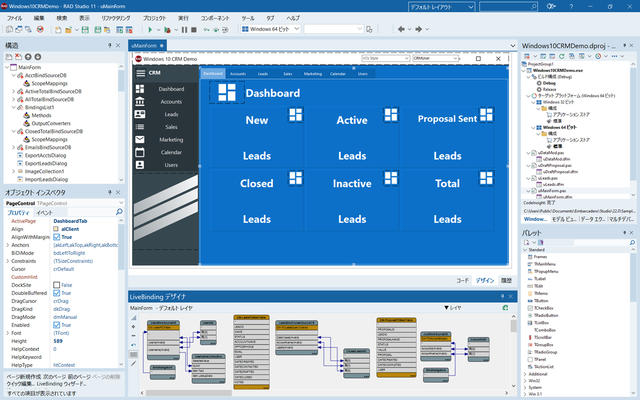Open the default layout dropdown in title bar

click(441, 7)
